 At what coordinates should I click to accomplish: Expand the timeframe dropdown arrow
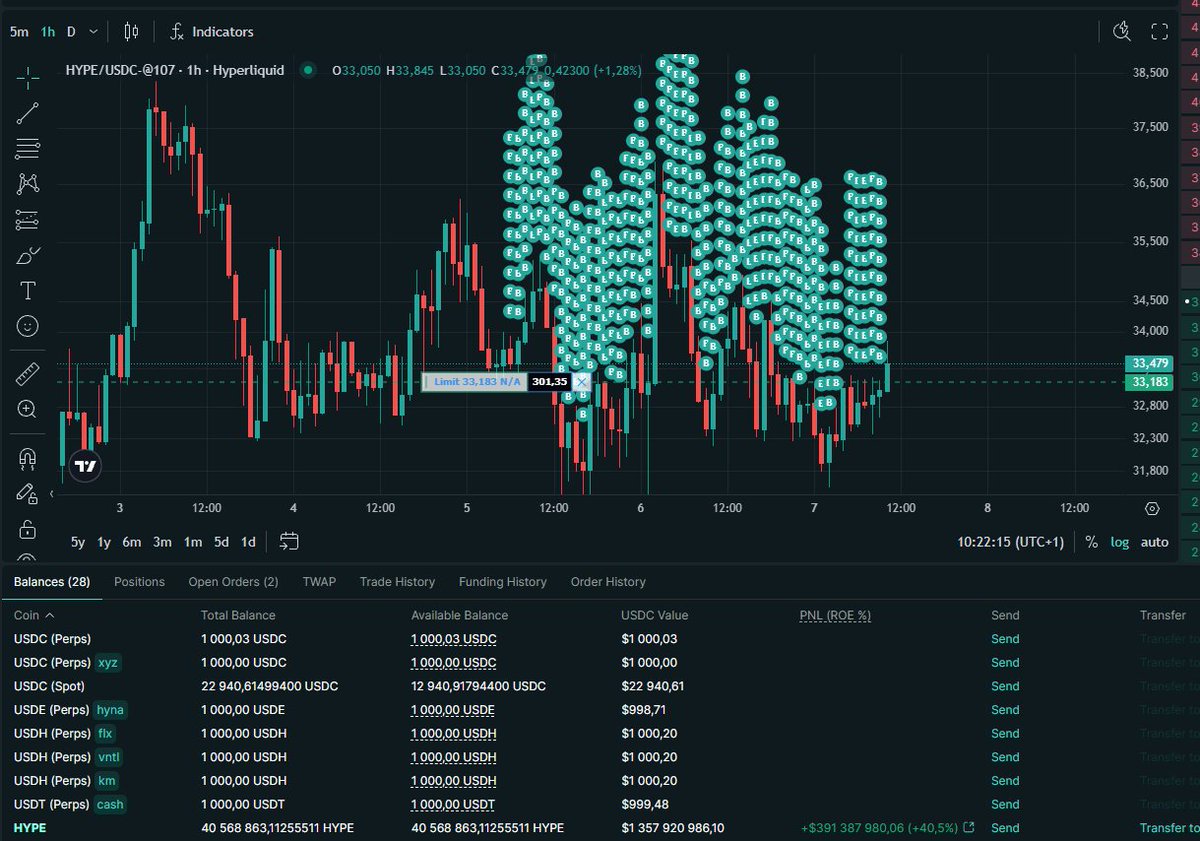point(94,32)
